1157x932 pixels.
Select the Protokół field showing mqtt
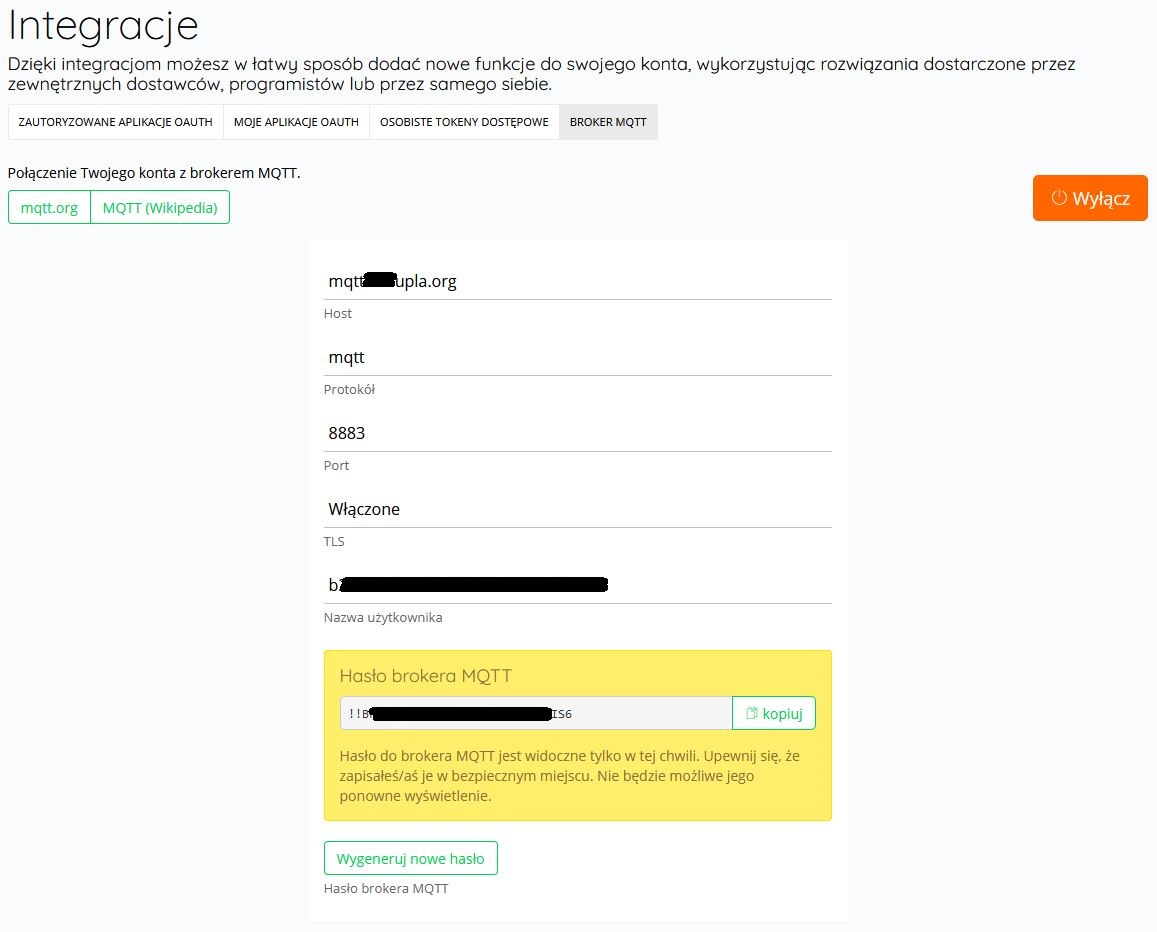pyautogui.click(x=577, y=357)
